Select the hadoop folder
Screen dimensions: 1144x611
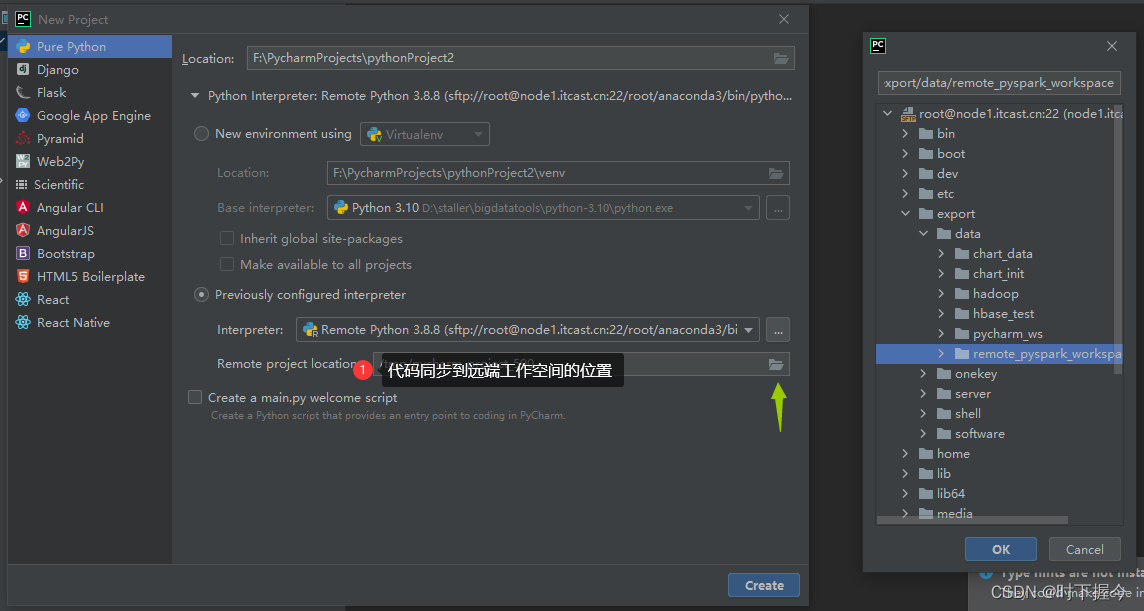coord(995,294)
